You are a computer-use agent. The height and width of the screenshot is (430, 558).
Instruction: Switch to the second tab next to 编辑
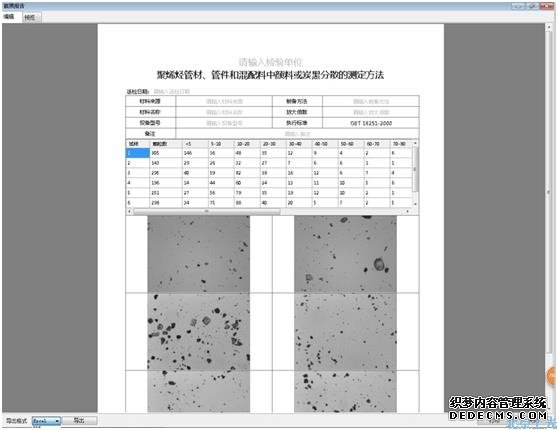(31, 17)
